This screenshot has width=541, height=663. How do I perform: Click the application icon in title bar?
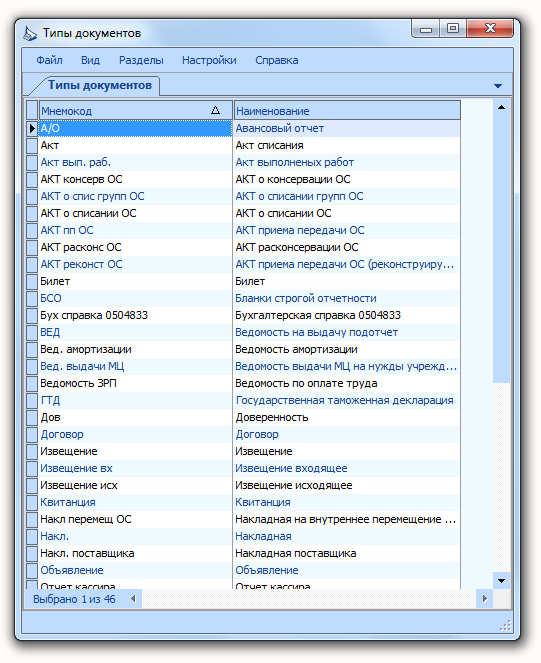(x=30, y=34)
